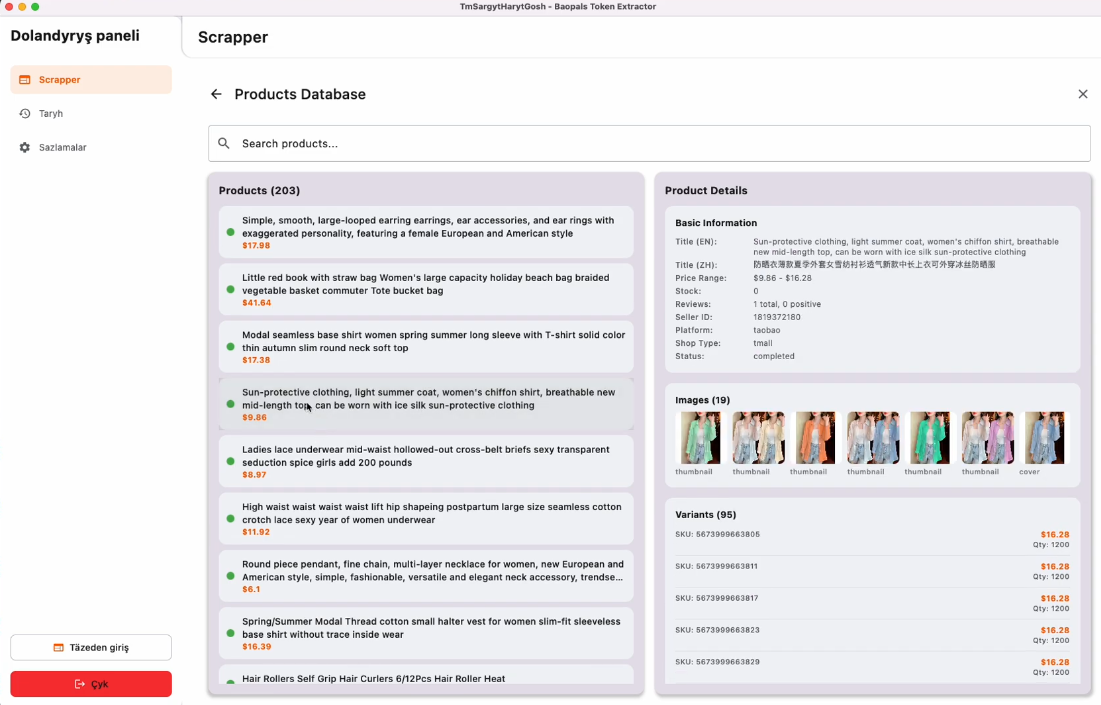Click green status dot of high waist underwear
1101x705 pixels.
(230, 518)
